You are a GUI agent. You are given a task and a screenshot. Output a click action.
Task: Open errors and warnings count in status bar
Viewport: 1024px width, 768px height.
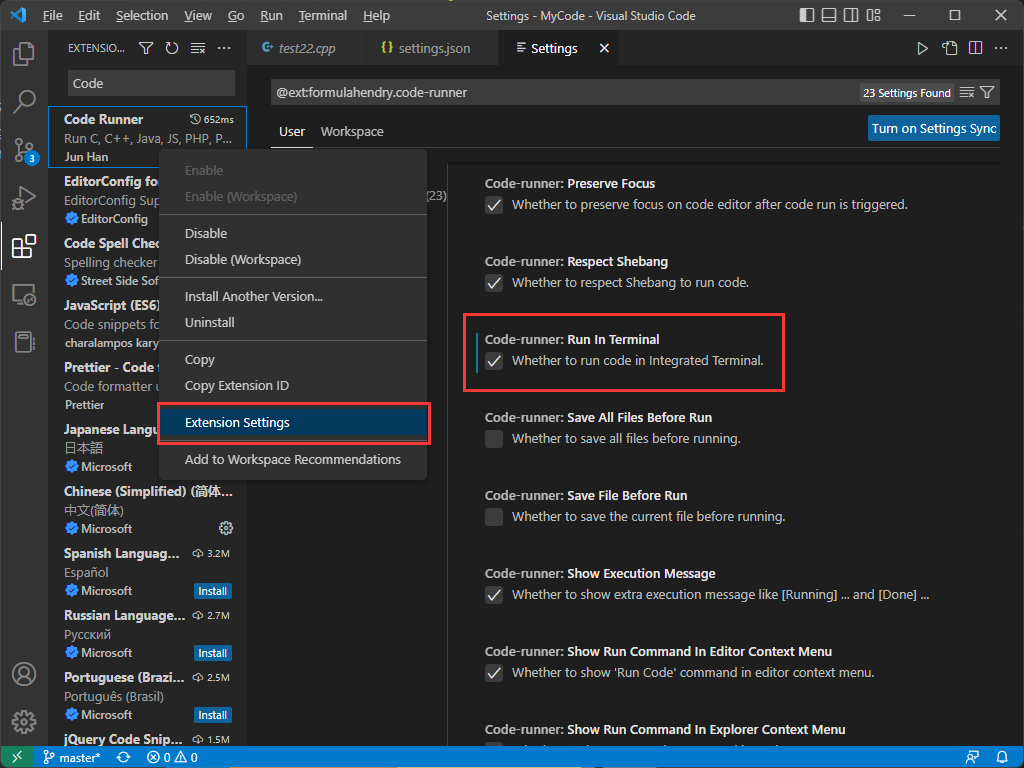click(172, 758)
